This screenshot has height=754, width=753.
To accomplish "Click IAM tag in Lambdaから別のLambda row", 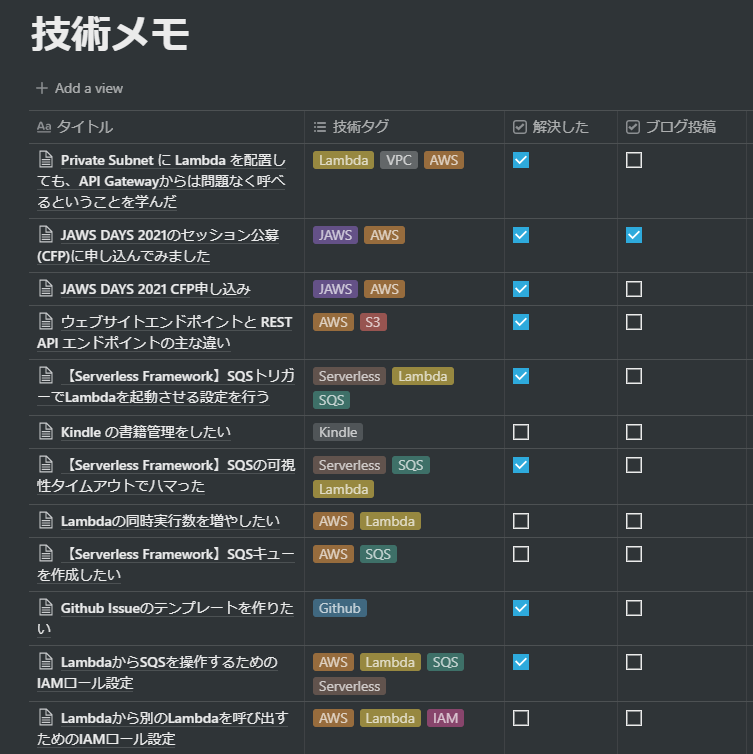I will click(x=445, y=718).
